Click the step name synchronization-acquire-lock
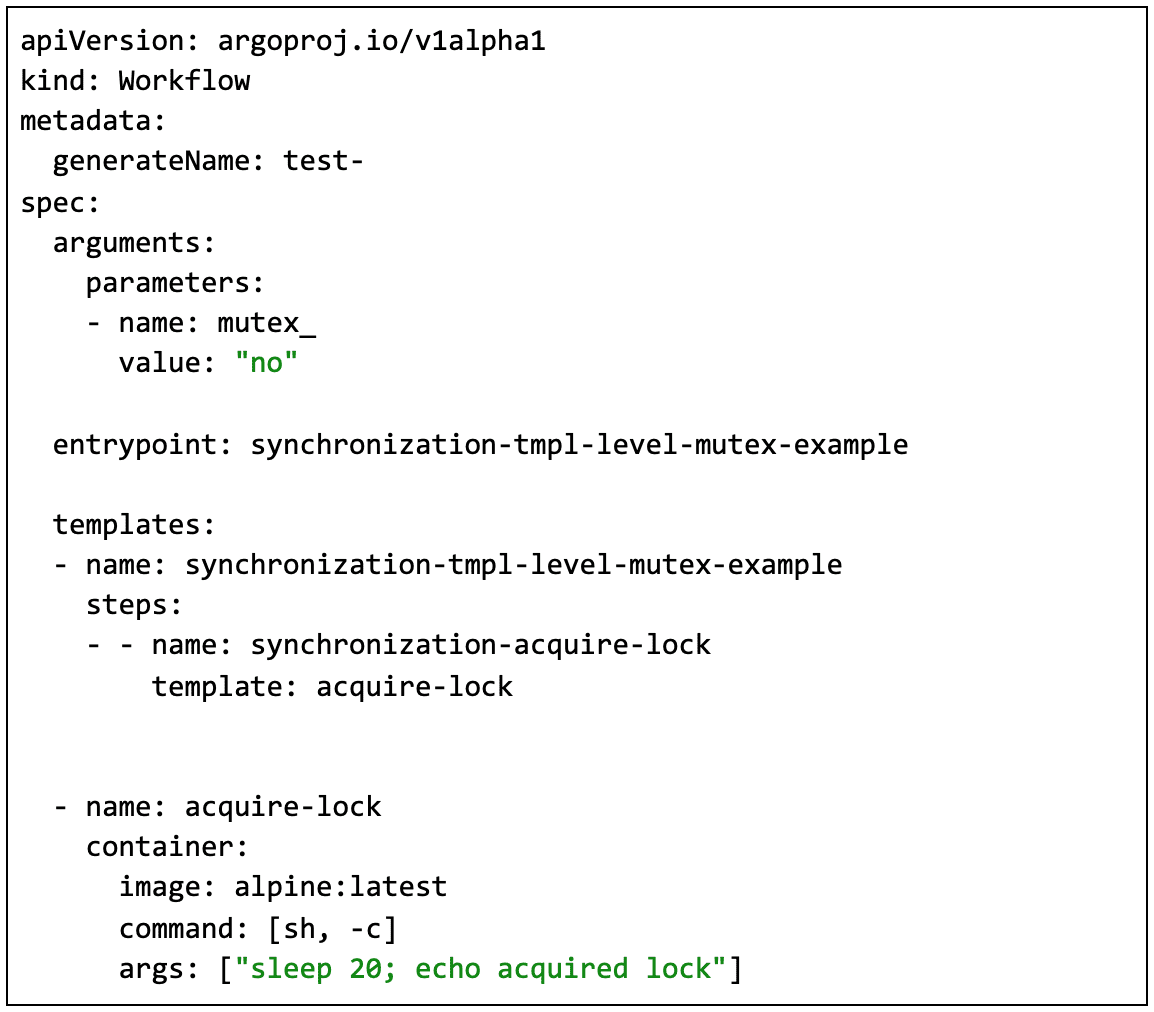Image resolution: width=1154 pixels, height=1012 pixels. (480, 645)
